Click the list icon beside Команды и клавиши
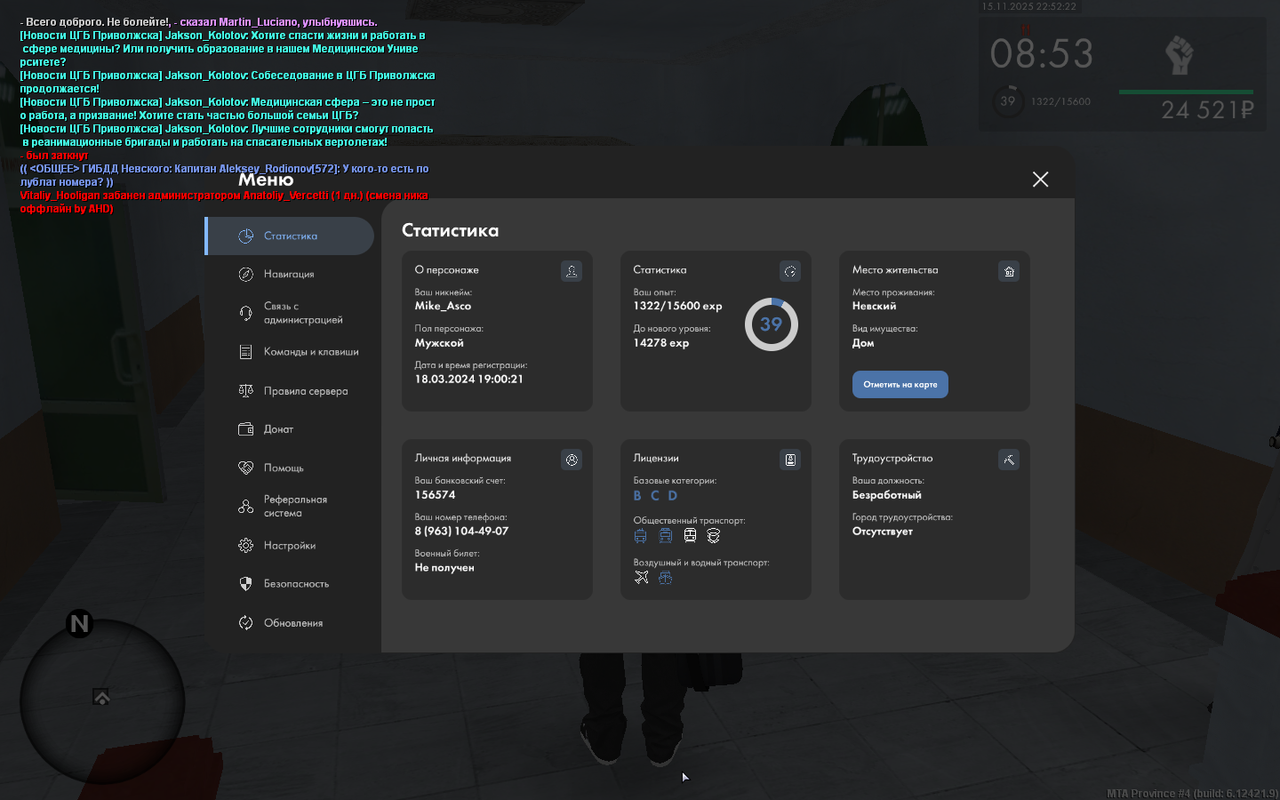 246,352
